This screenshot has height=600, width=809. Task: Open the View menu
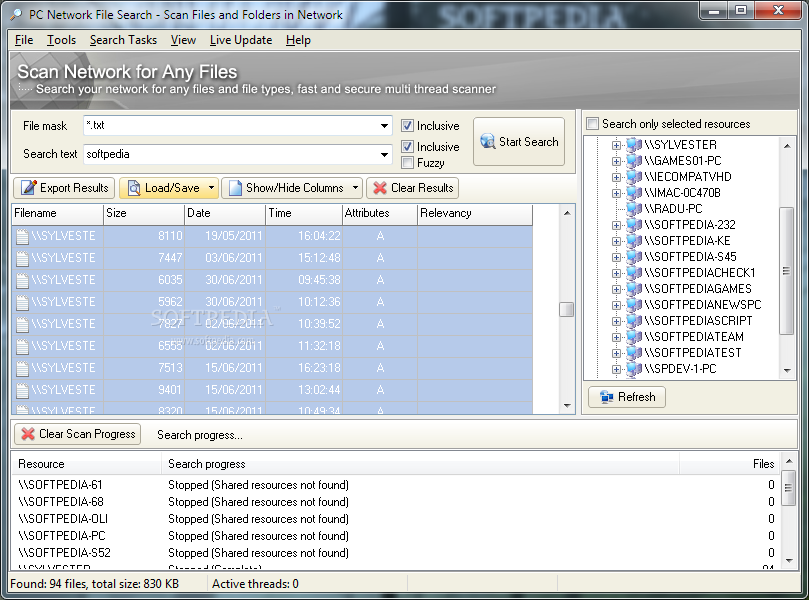tap(183, 40)
